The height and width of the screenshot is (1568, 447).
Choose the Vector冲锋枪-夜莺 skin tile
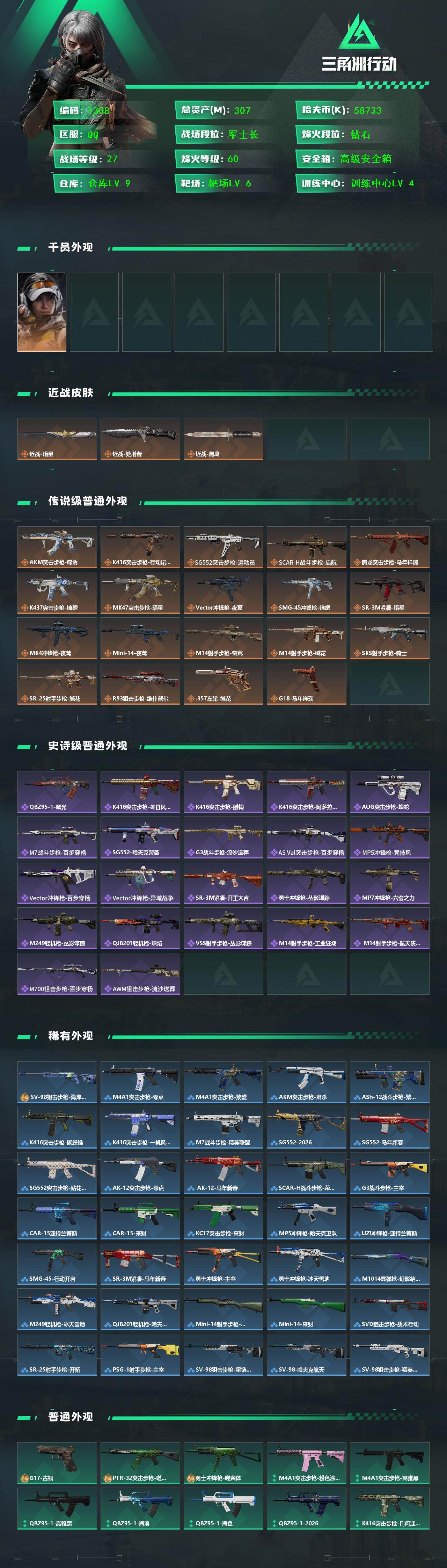point(223,593)
